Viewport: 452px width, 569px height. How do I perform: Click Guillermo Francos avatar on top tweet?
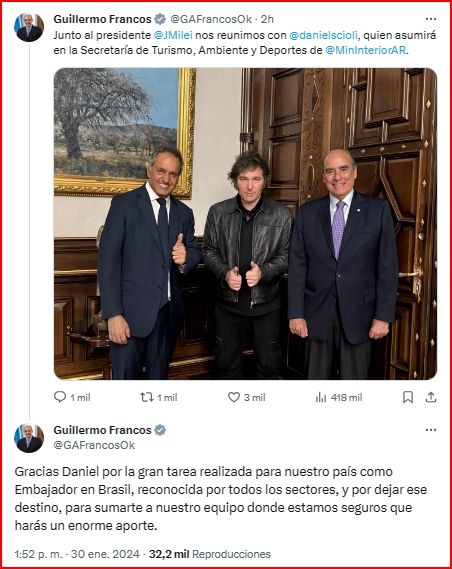(29, 27)
